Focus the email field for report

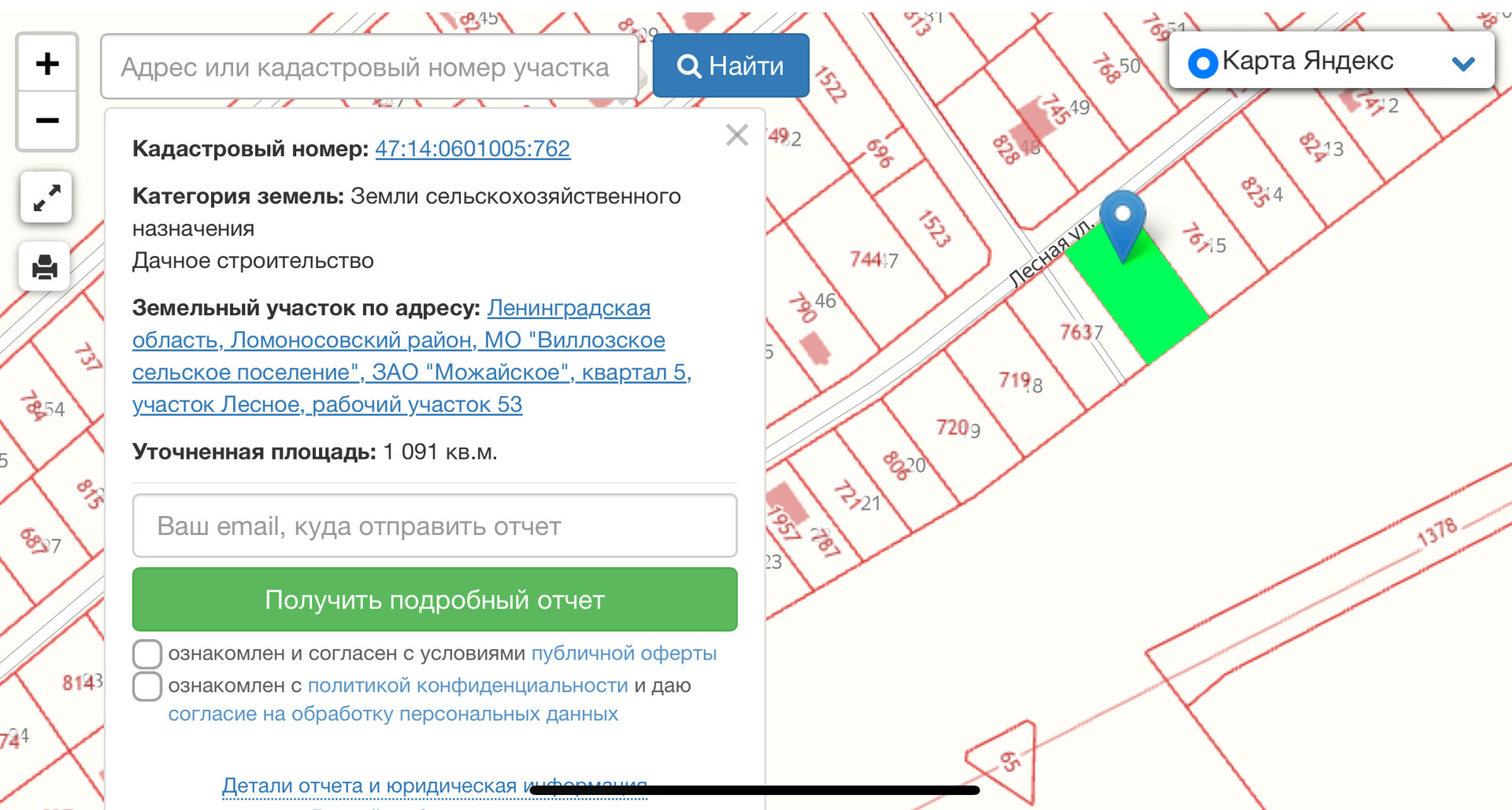click(x=435, y=526)
